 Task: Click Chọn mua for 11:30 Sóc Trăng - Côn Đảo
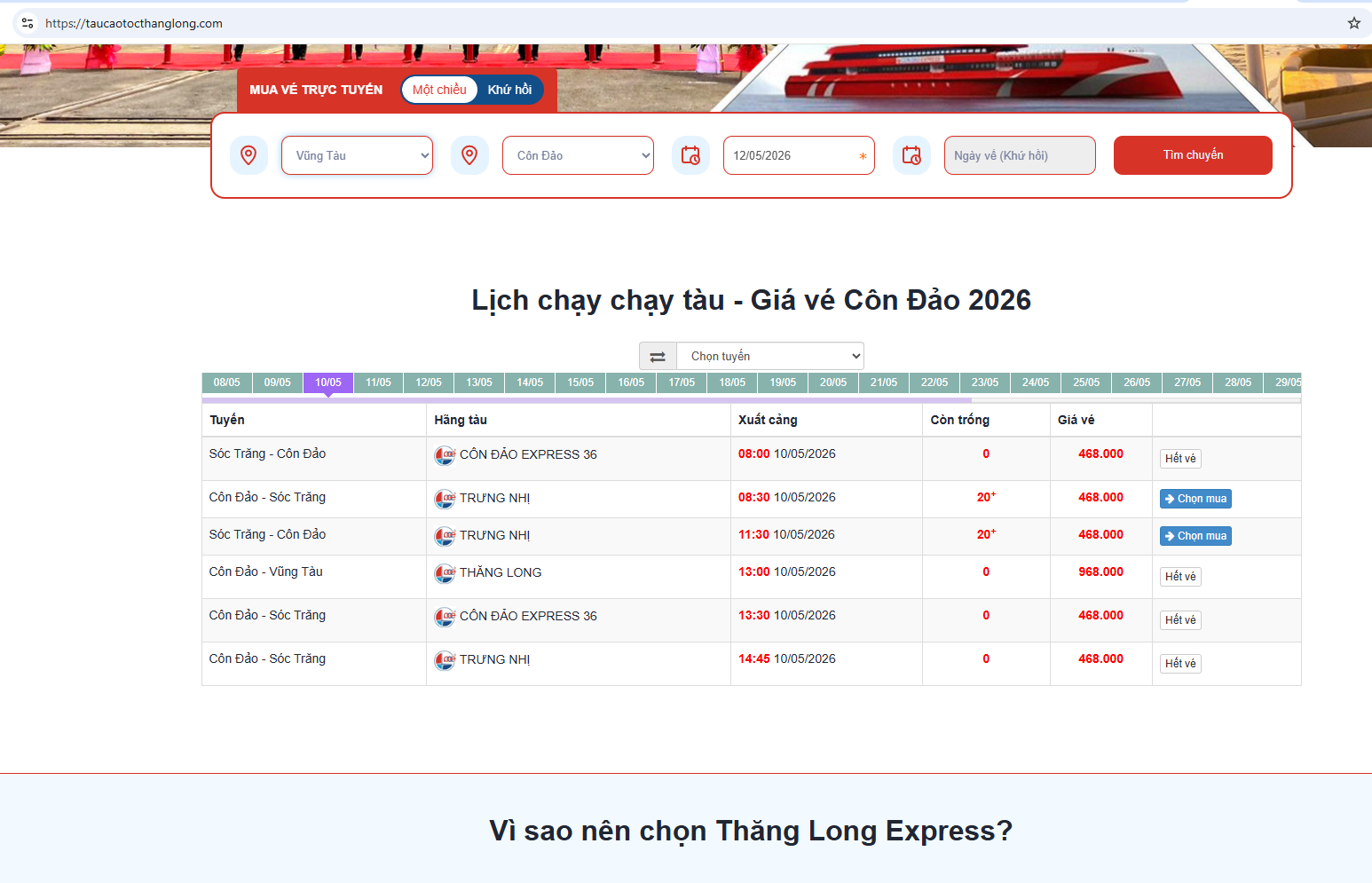pos(1195,536)
